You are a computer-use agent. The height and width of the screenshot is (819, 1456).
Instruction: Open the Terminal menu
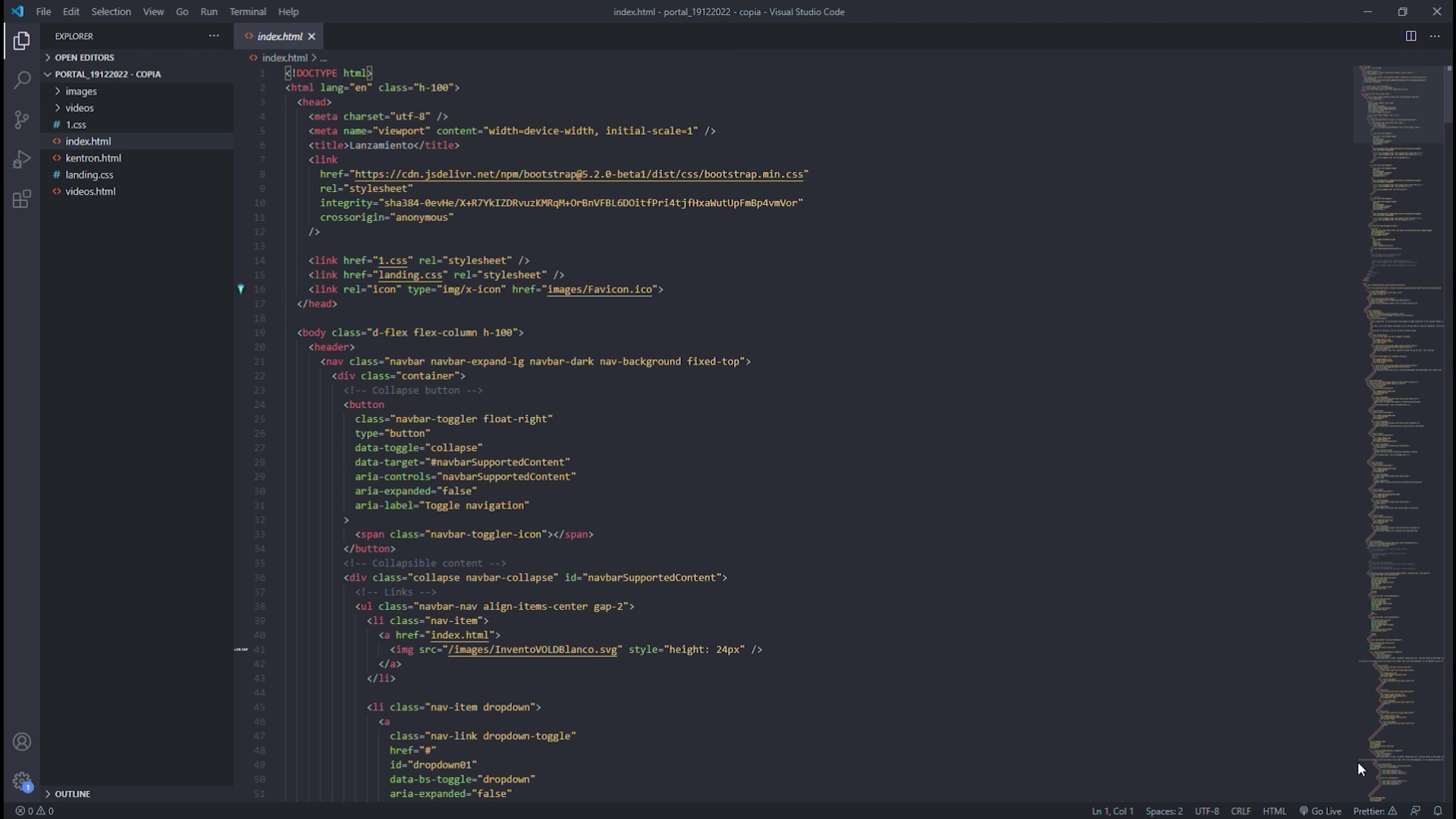coord(247,11)
